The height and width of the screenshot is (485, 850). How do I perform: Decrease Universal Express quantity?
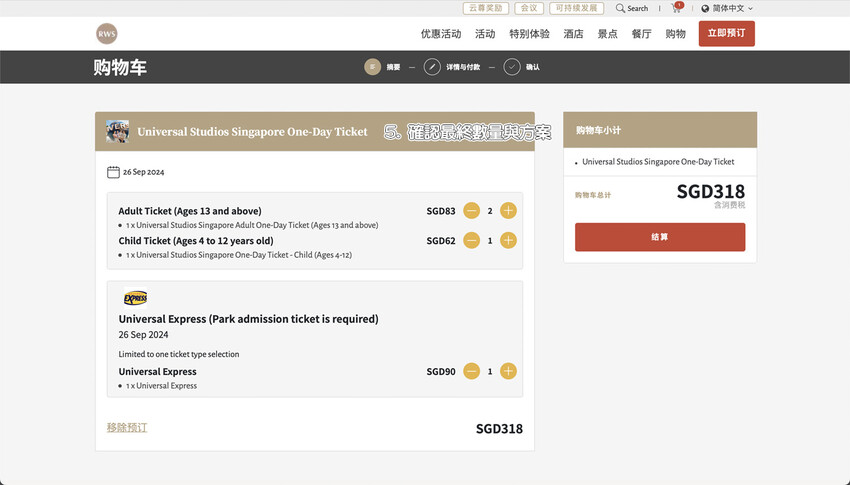[x=472, y=371]
